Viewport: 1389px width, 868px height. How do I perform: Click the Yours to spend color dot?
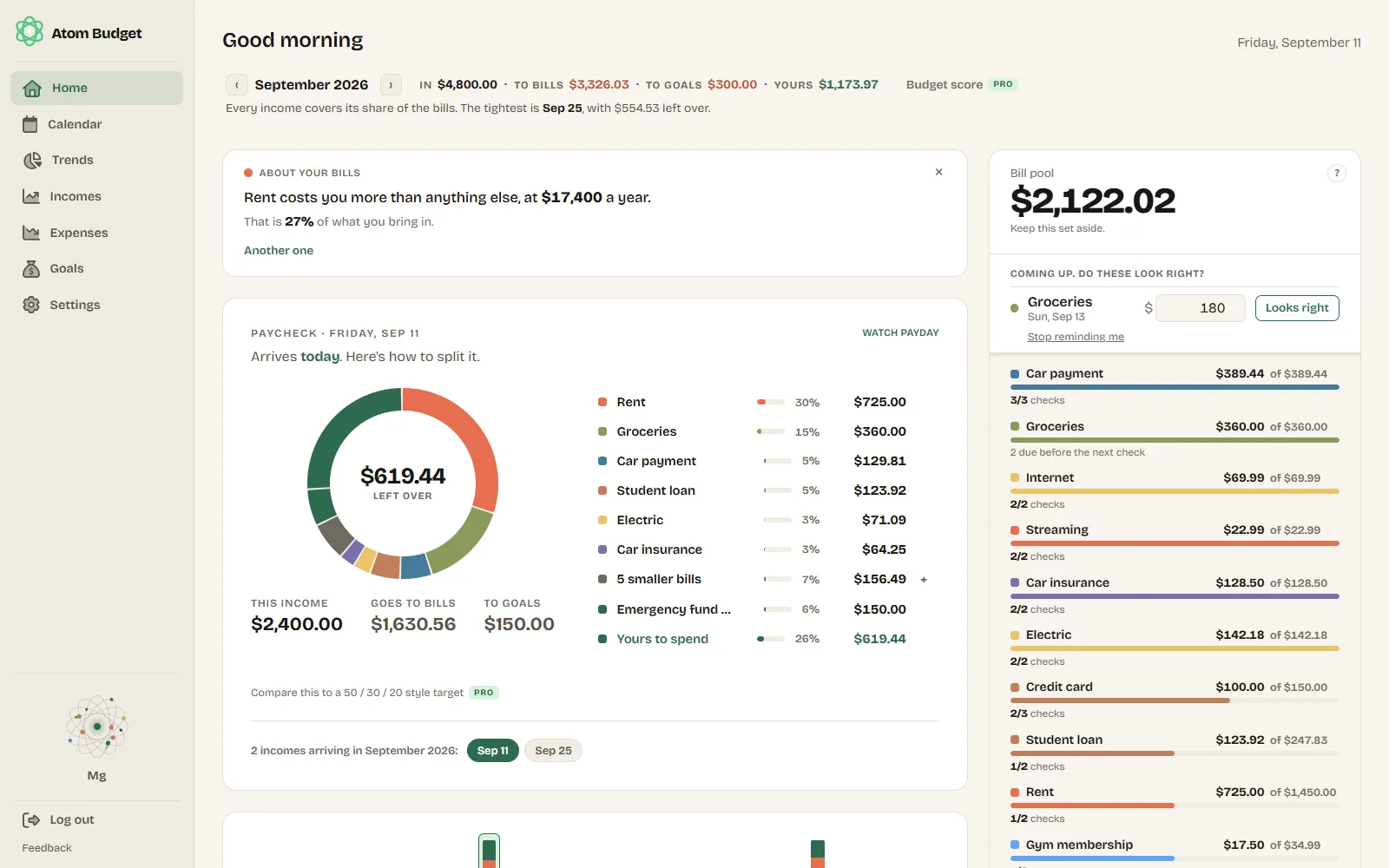(602, 639)
